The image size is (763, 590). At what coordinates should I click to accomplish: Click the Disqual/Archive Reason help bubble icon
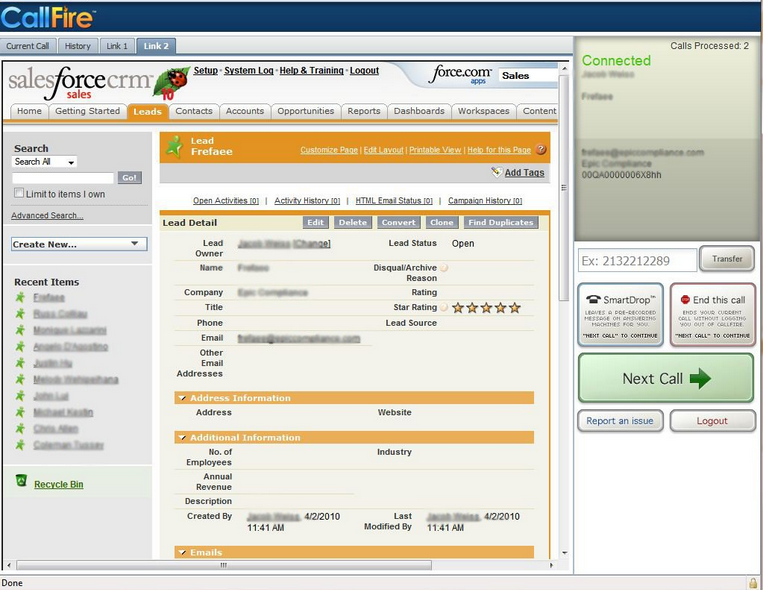[444, 268]
